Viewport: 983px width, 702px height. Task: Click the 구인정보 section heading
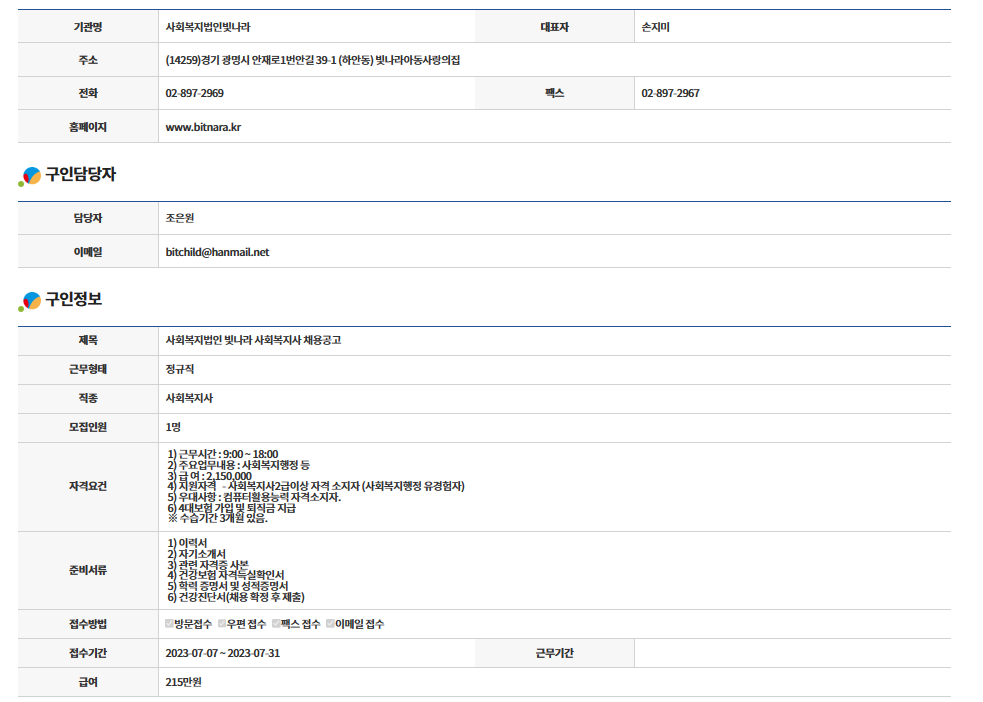(74, 299)
